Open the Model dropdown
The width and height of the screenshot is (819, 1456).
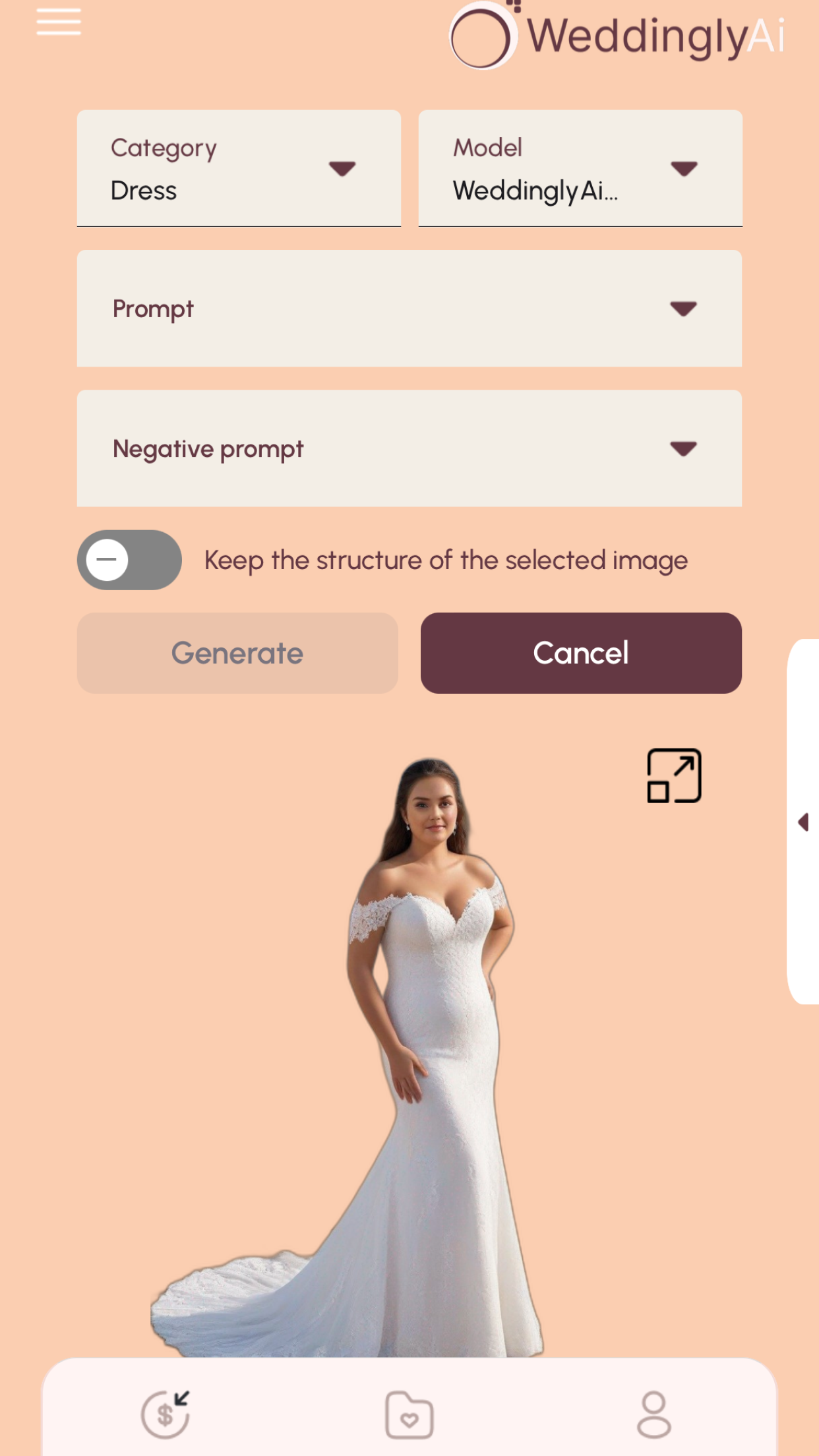tap(580, 169)
